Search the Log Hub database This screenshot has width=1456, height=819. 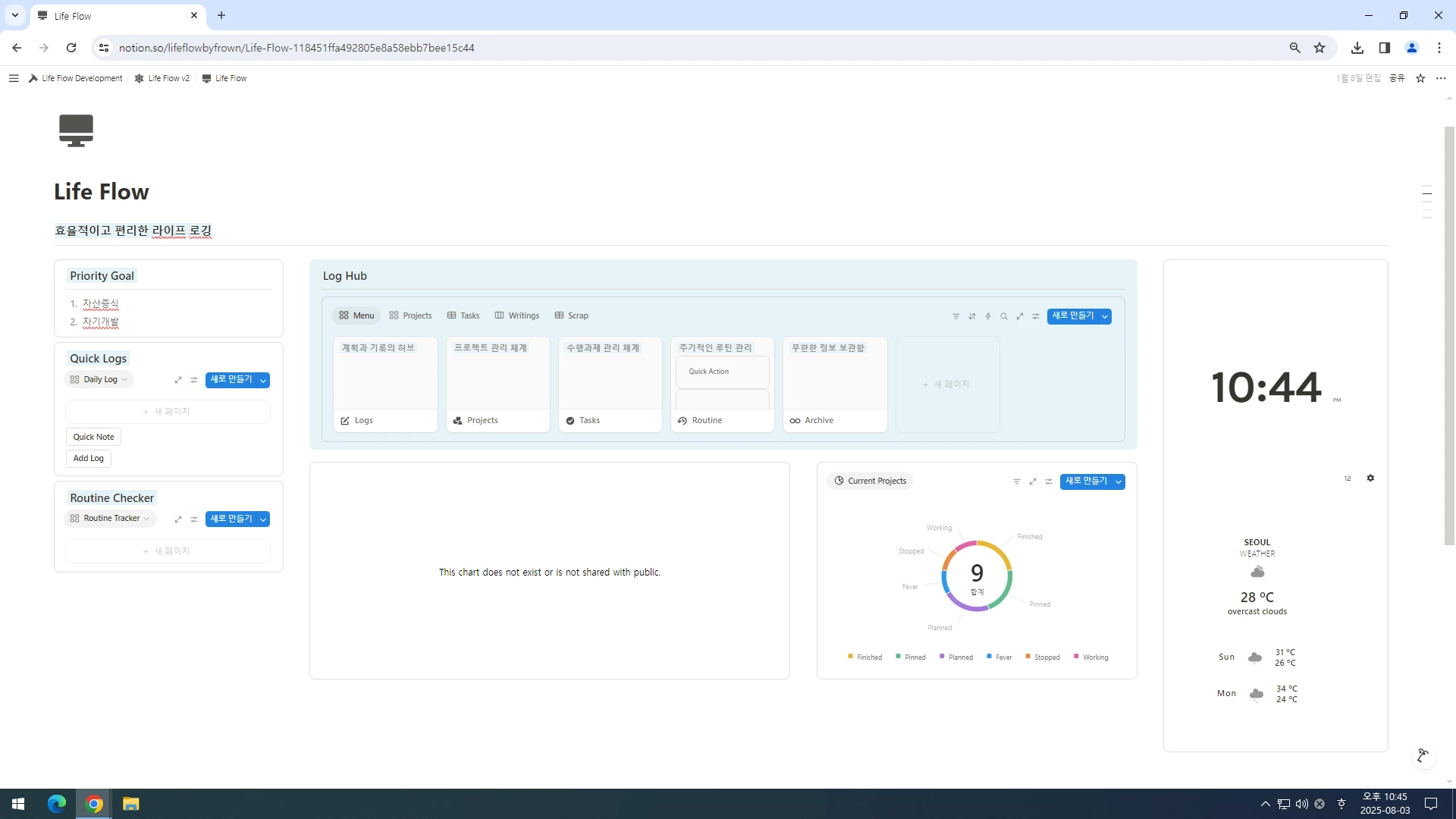1003,316
